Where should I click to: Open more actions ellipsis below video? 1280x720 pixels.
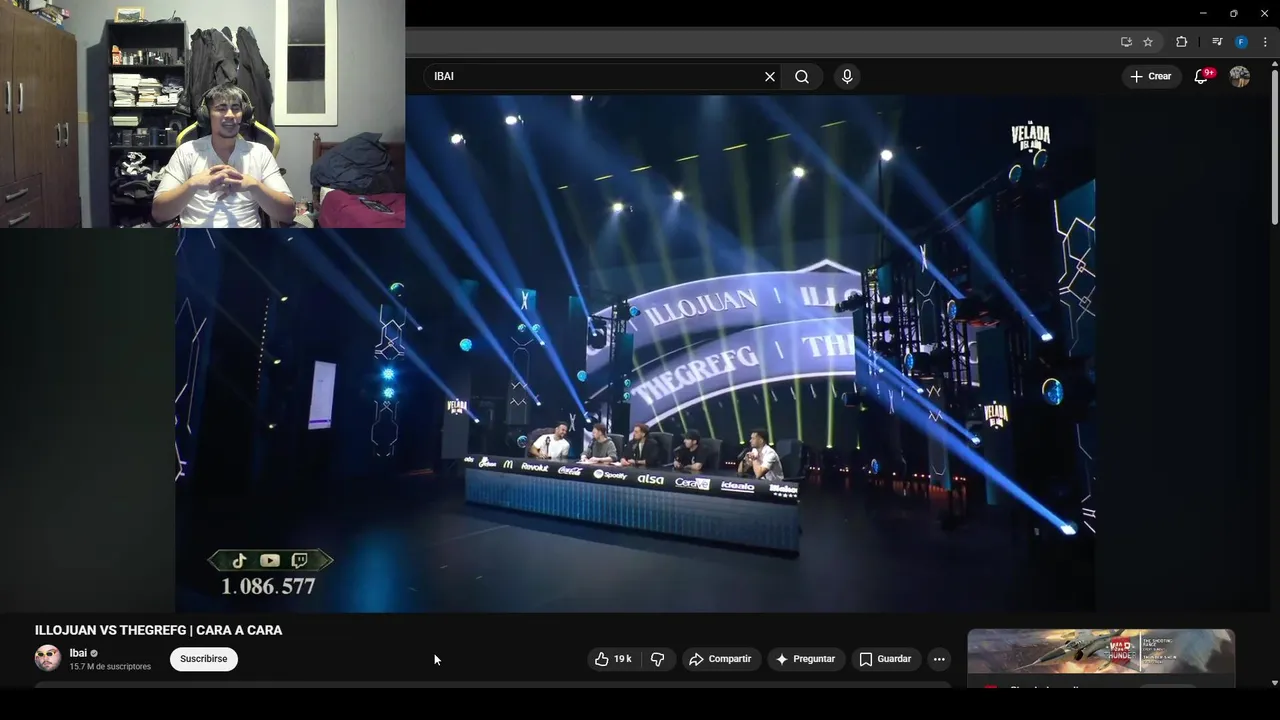[x=938, y=659]
